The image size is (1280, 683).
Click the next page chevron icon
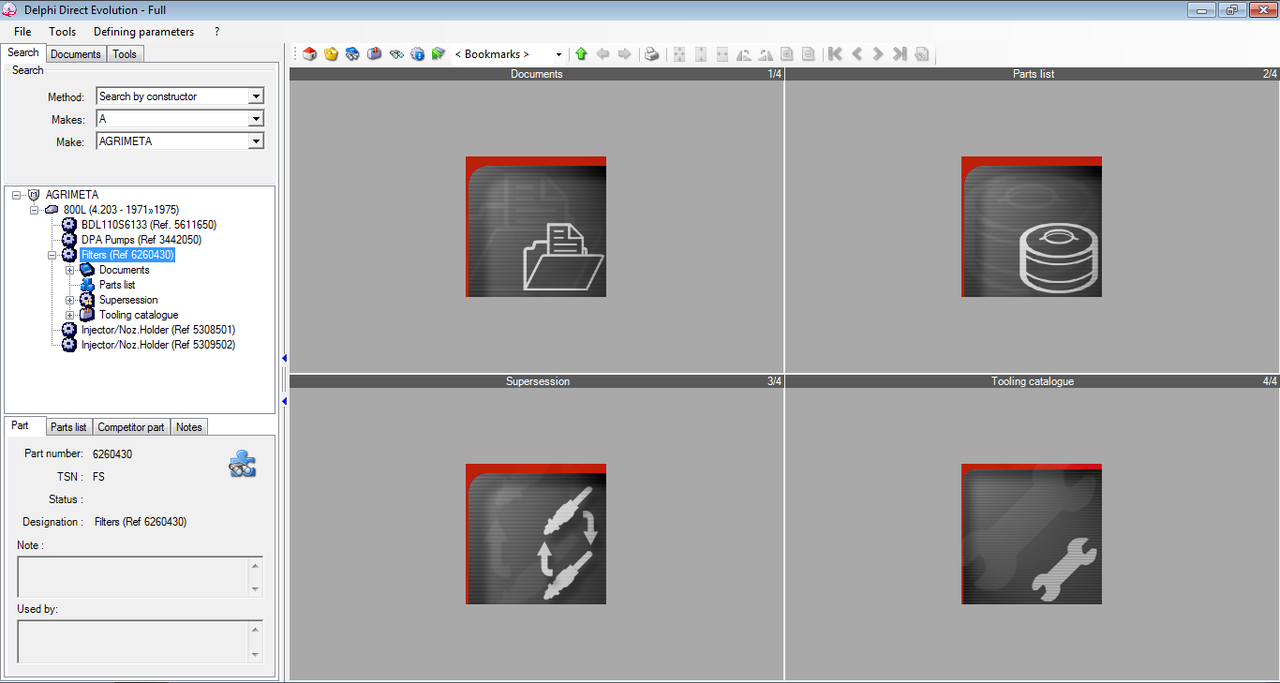click(x=878, y=54)
